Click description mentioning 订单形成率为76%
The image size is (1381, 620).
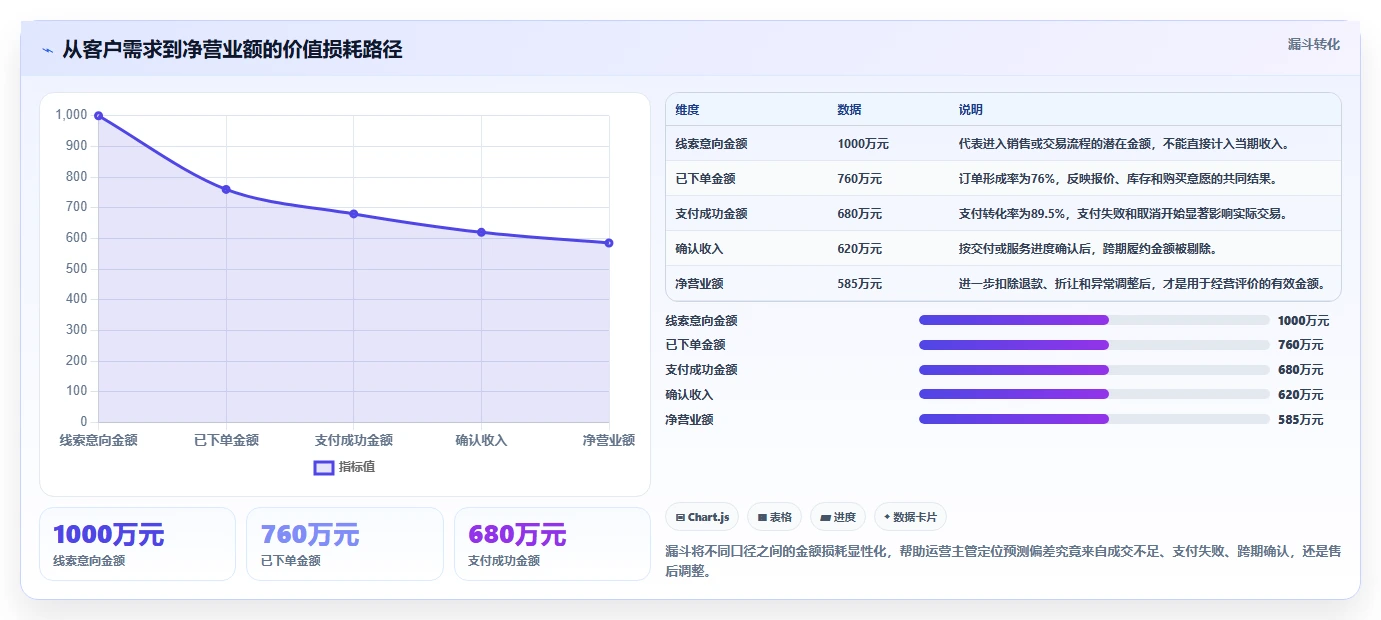pos(1118,179)
